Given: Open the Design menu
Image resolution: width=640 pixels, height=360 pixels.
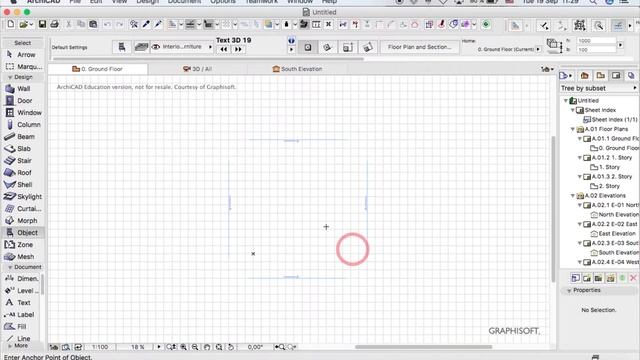Looking at the screenshot, I should (147, 2).
